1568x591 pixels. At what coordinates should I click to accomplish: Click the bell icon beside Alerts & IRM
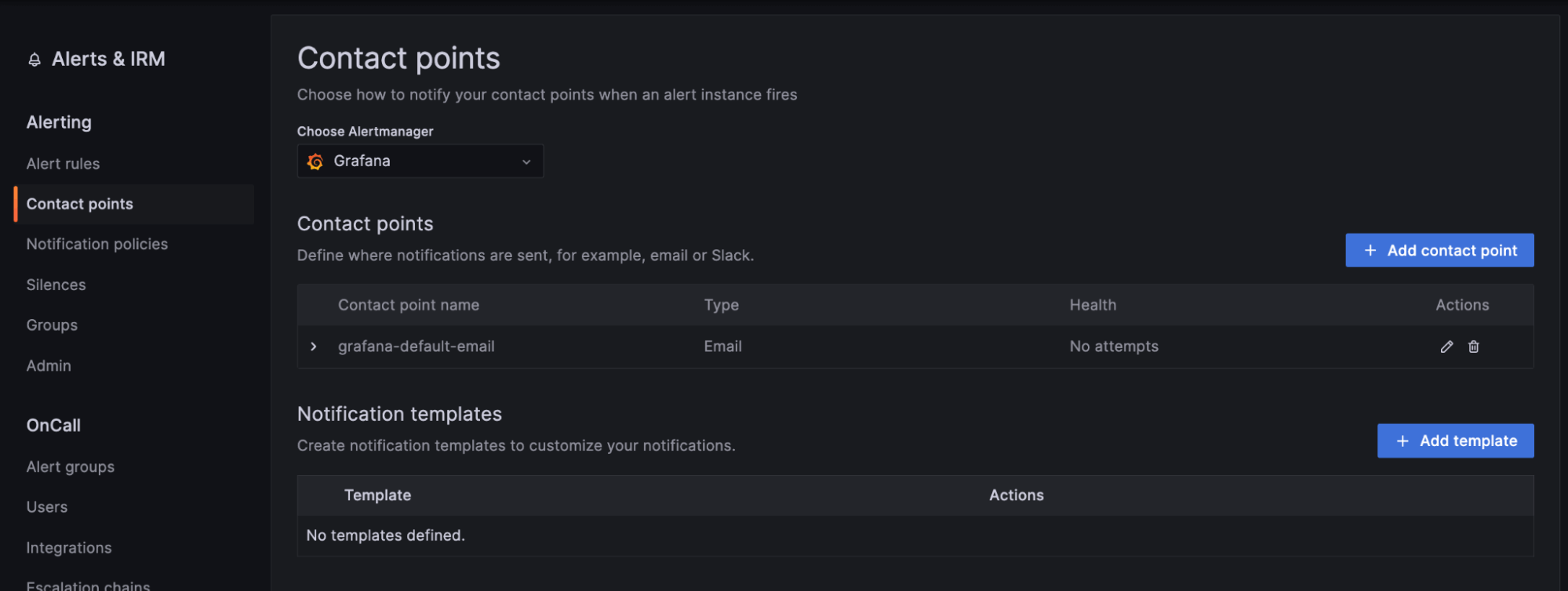point(35,60)
